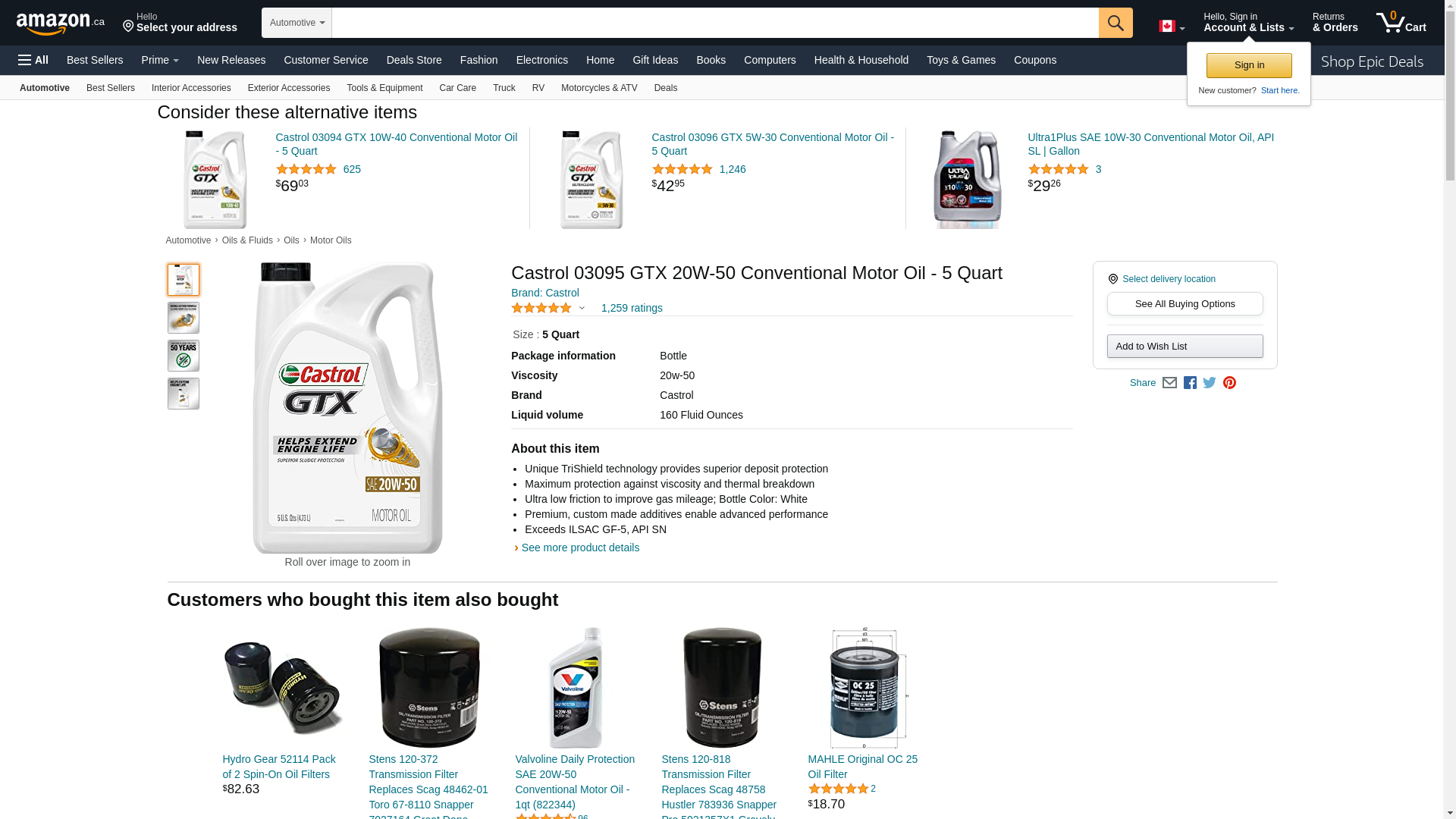Go to Amazon.ca home logo
Viewport: 1456px width, 819px height.
(61, 24)
